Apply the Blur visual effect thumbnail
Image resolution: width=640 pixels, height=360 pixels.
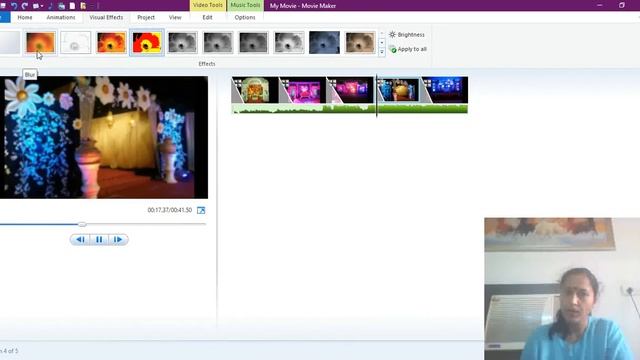pyautogui.click(x=40, y=42)
